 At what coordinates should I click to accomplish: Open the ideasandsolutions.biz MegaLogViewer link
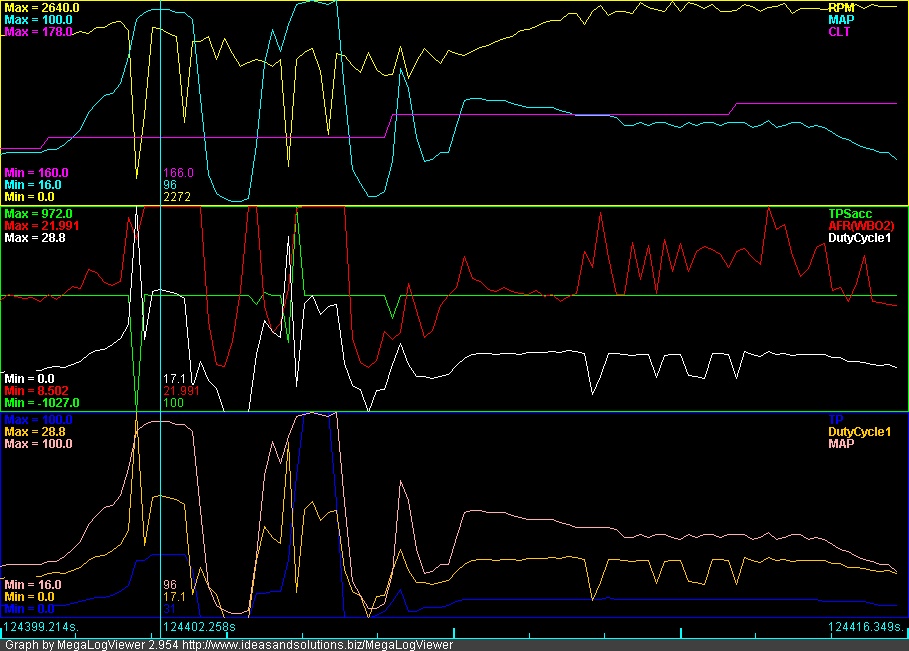317,645
